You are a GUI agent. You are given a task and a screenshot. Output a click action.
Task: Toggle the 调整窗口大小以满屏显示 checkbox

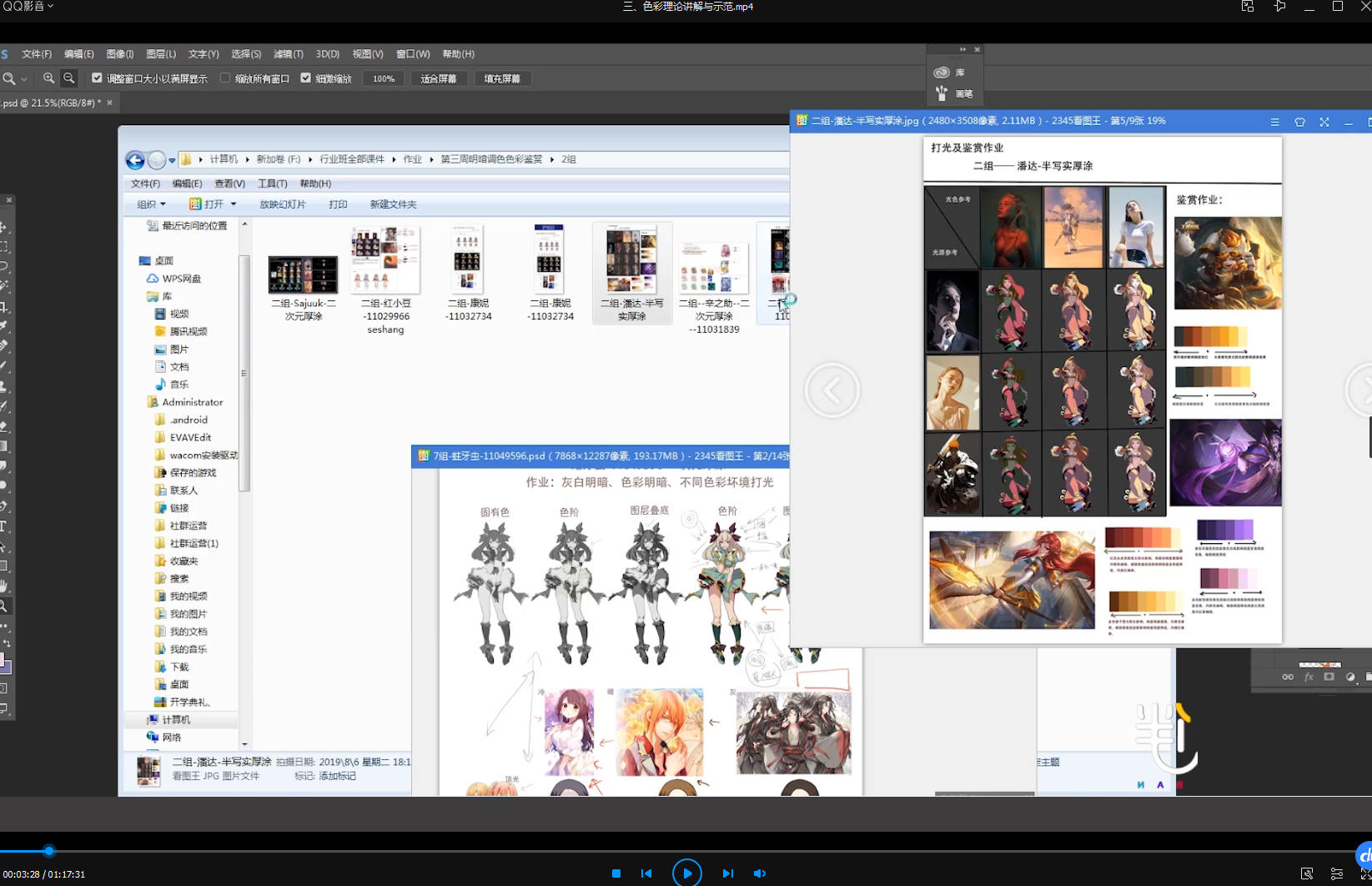coord(97,78)
